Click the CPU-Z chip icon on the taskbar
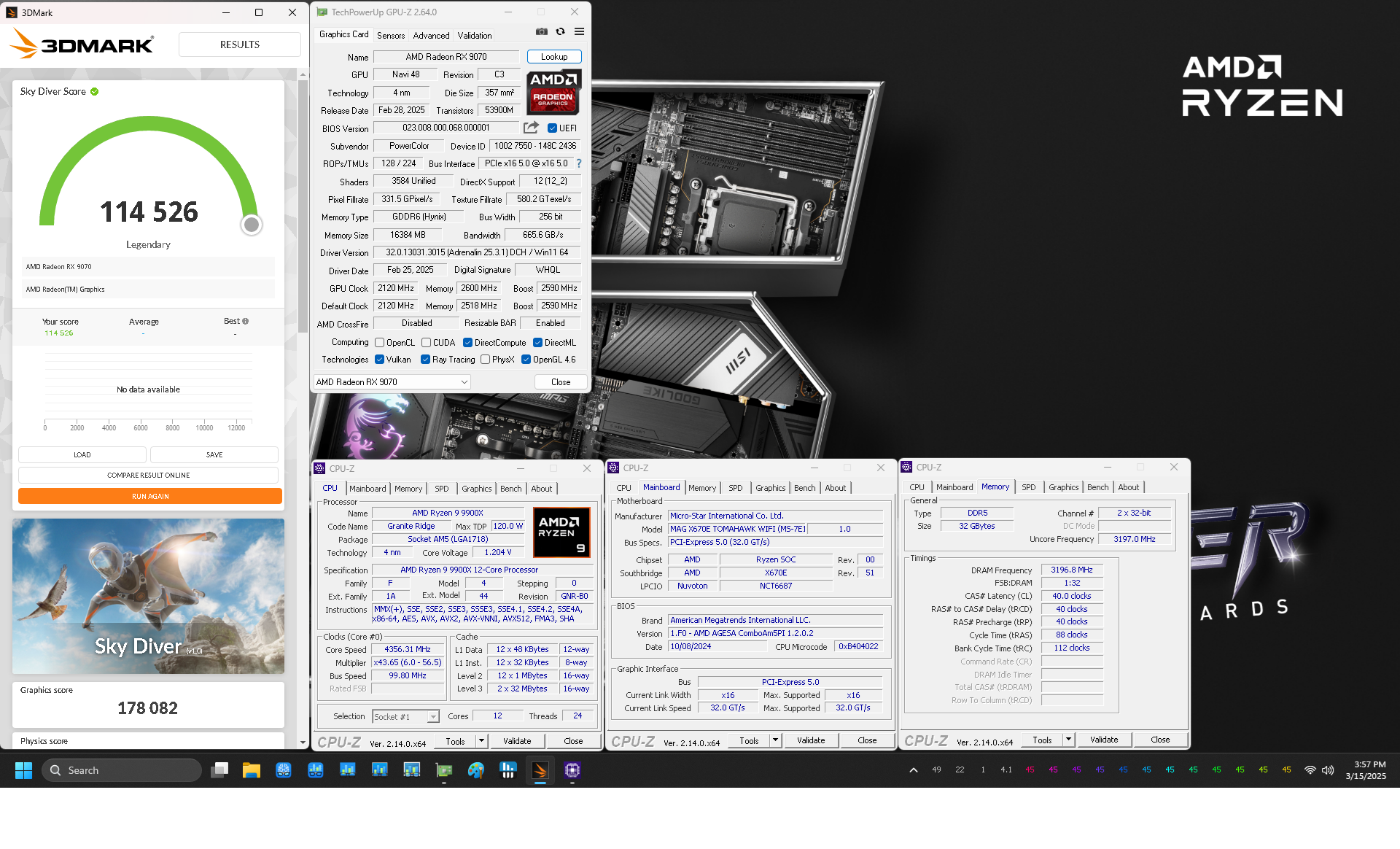This screenshot has width=1400, height=849. [x=572, y=770]
